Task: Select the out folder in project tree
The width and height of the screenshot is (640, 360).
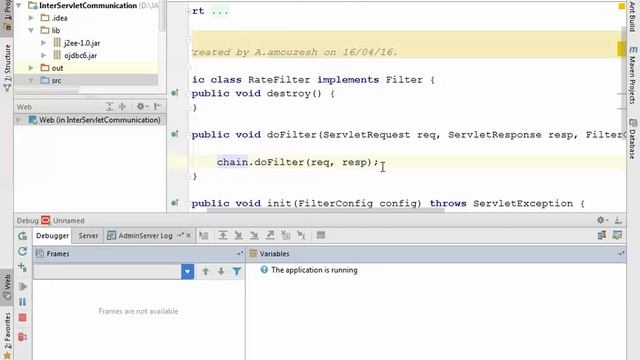Action: coord(57,68)
